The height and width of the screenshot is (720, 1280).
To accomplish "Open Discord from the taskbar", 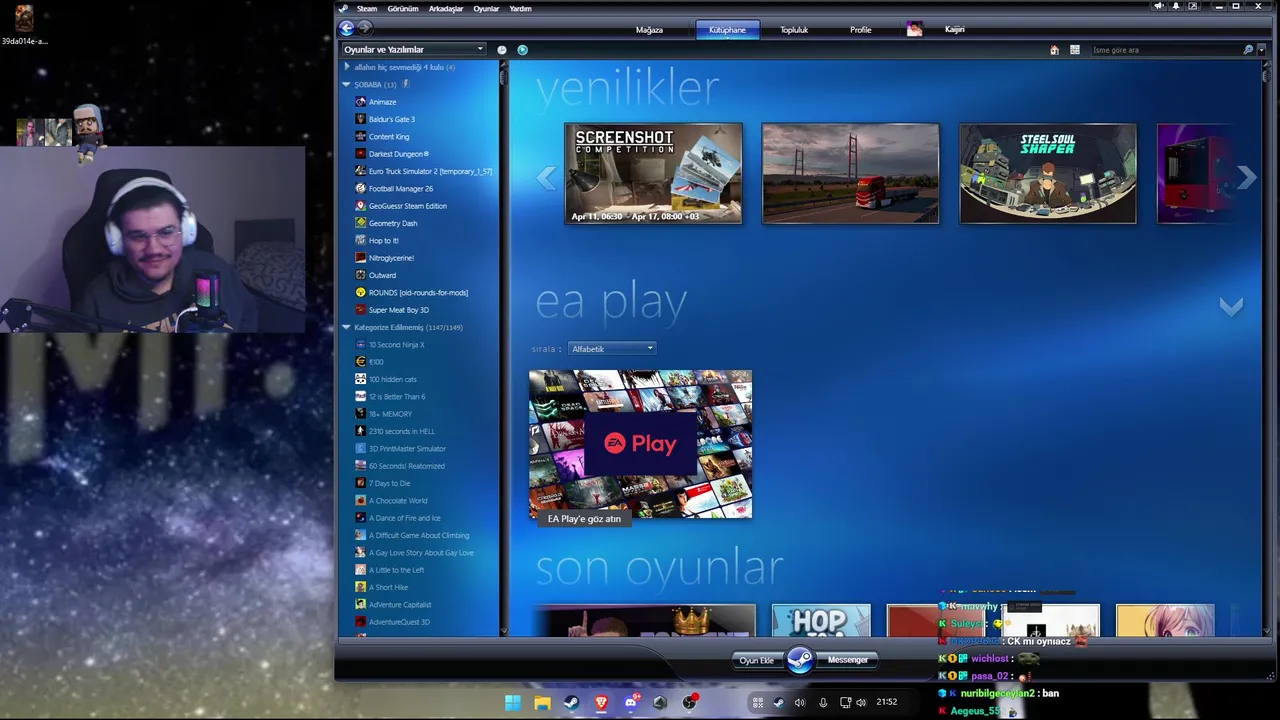I will 631,702.
